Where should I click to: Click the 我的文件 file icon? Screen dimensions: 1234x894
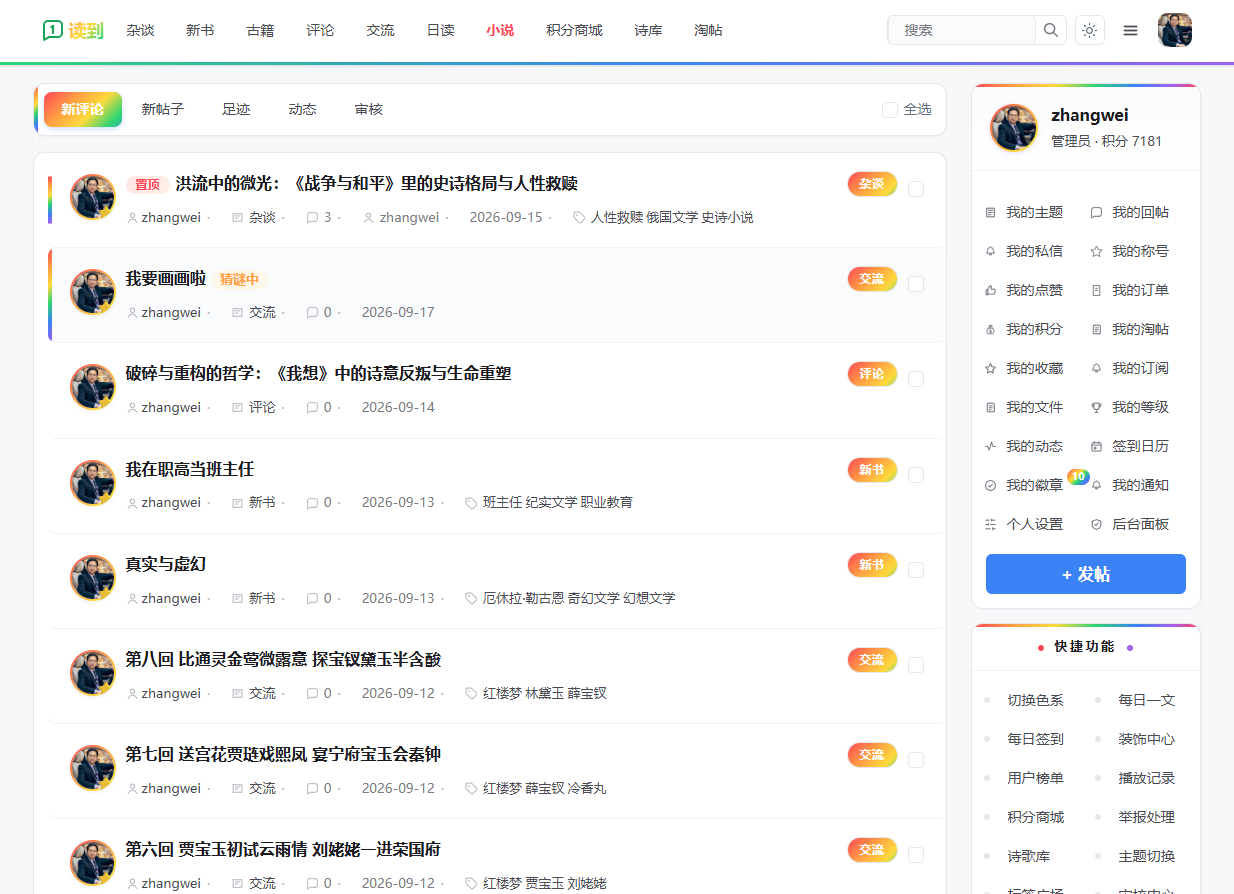(x=990, y=408)
